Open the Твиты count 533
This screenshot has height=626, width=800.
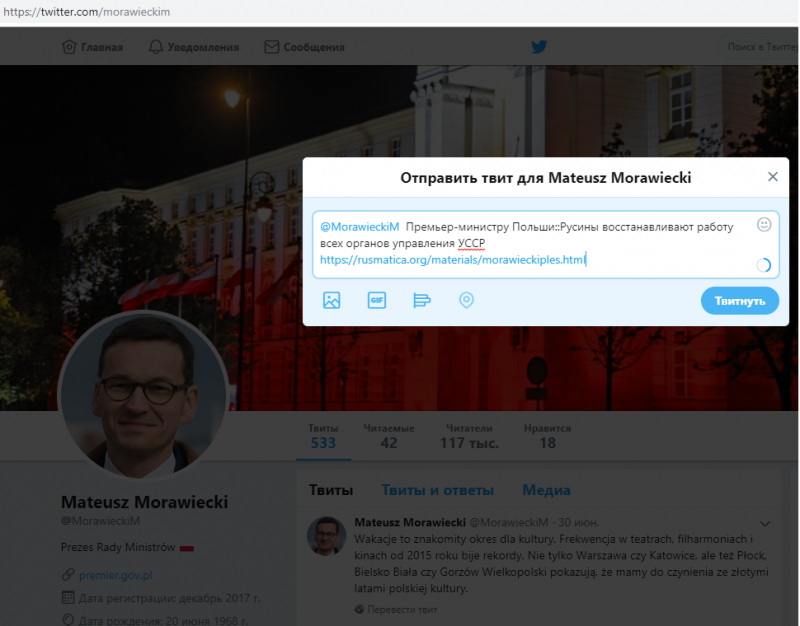tap(323, 437)
